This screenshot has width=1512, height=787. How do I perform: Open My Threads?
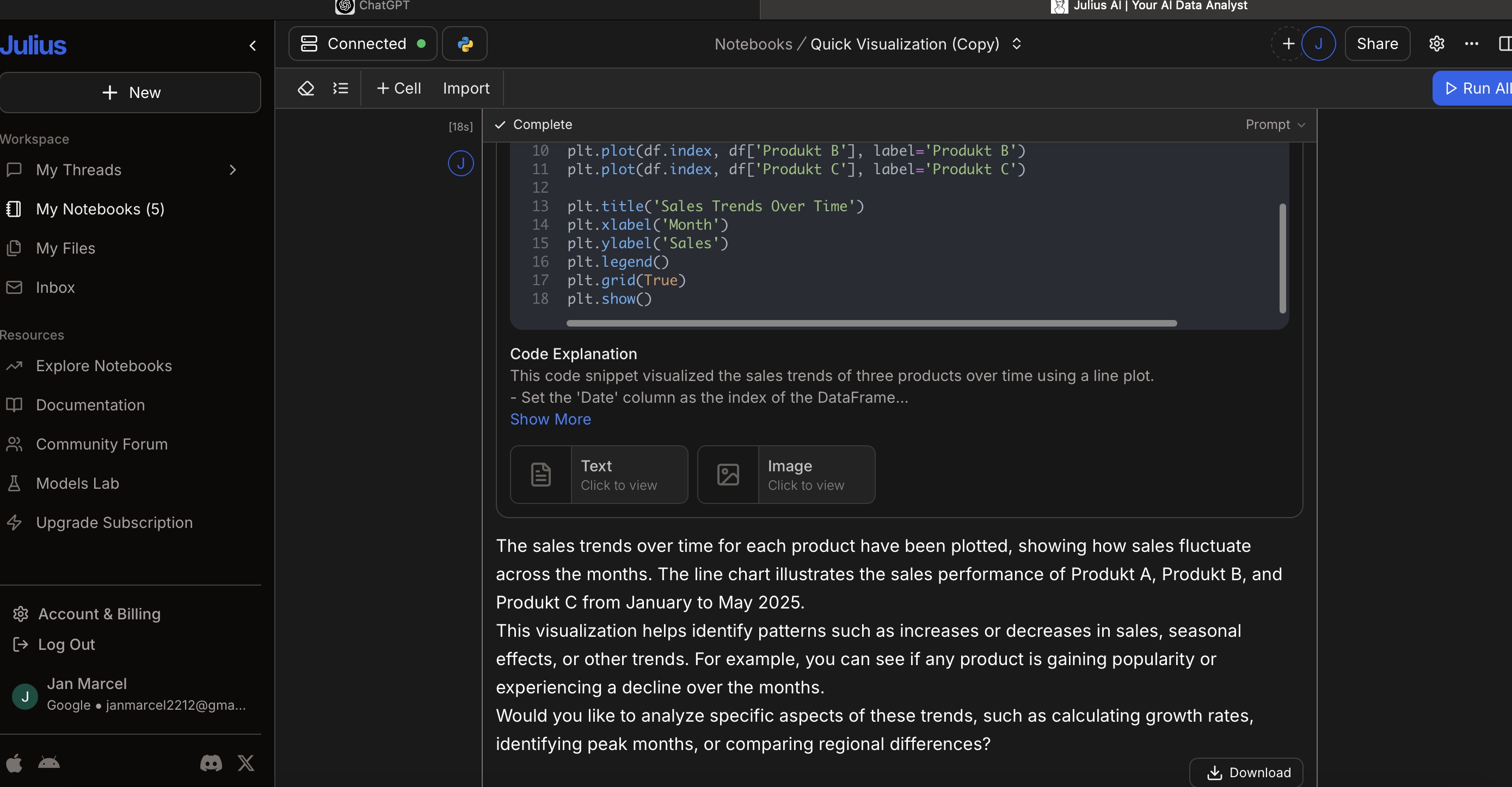pos(79,170)
